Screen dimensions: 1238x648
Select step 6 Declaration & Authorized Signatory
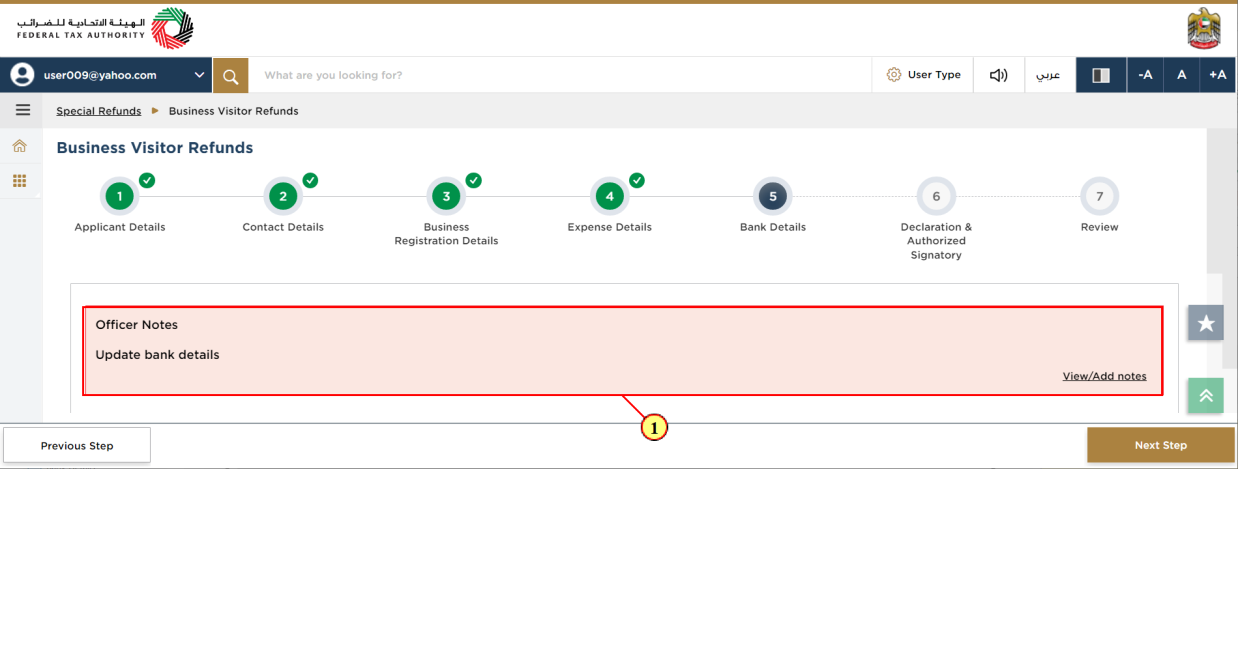pyautogui.click(x=936, y=197)
